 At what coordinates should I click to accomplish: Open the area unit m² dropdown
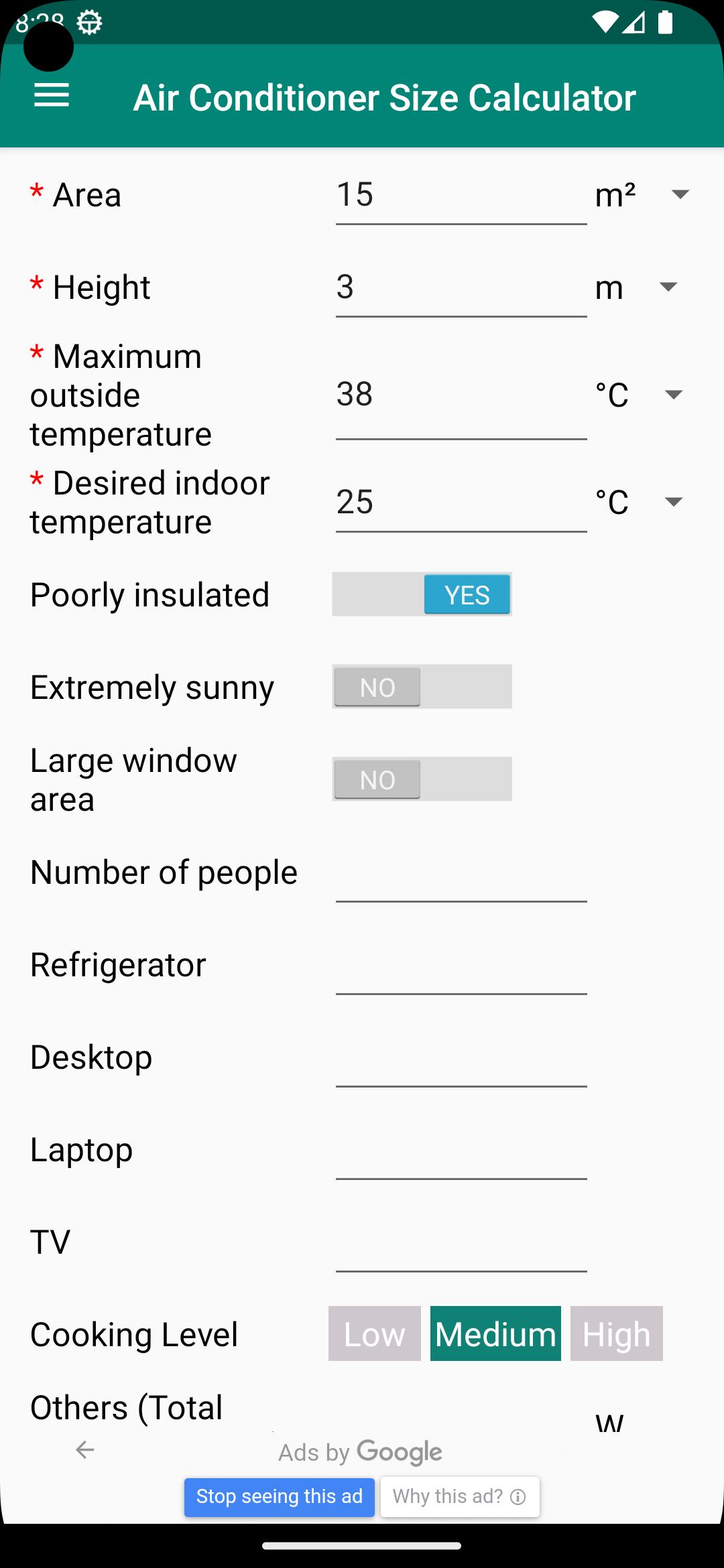[x=643, y=195]
